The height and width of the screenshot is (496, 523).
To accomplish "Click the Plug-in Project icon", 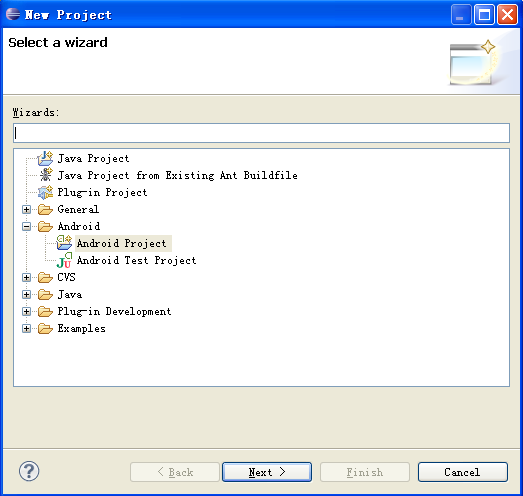I will tap(45, 192).
